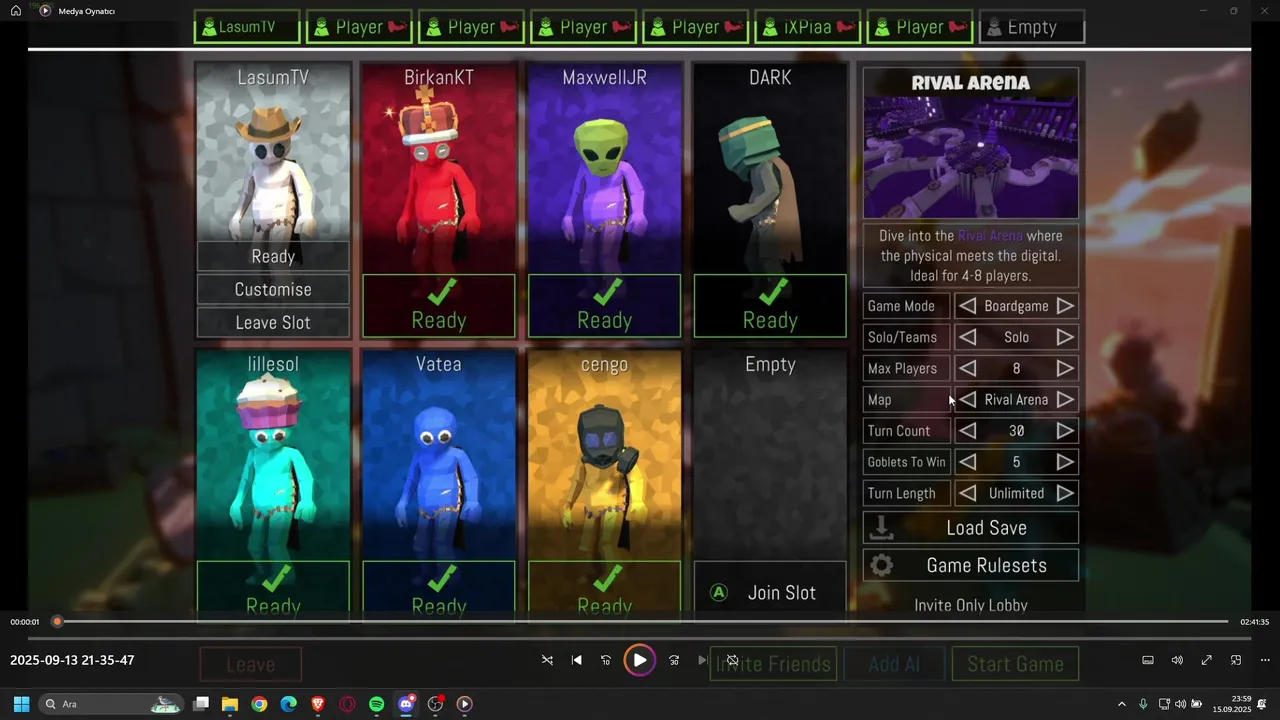Open Brave browser from the taskbar
Image resolution: width=1280 pixels, height=720 pixels.
pos(318,704)
